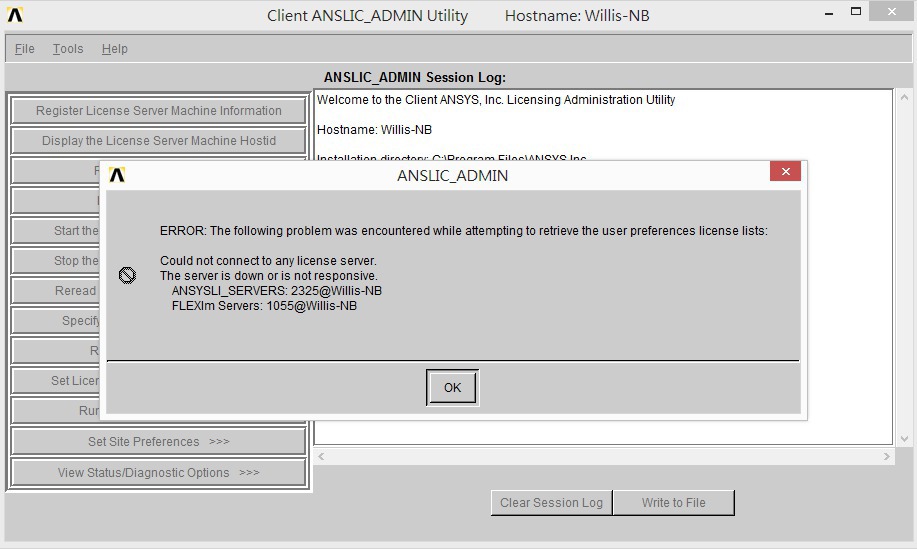
Task: Close the ANSLIC_ADMIN error dialog
Action: [785, 171]
